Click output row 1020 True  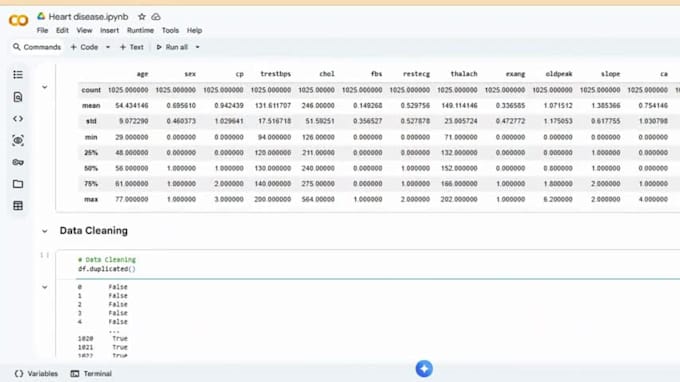click(x=103, y=338)
